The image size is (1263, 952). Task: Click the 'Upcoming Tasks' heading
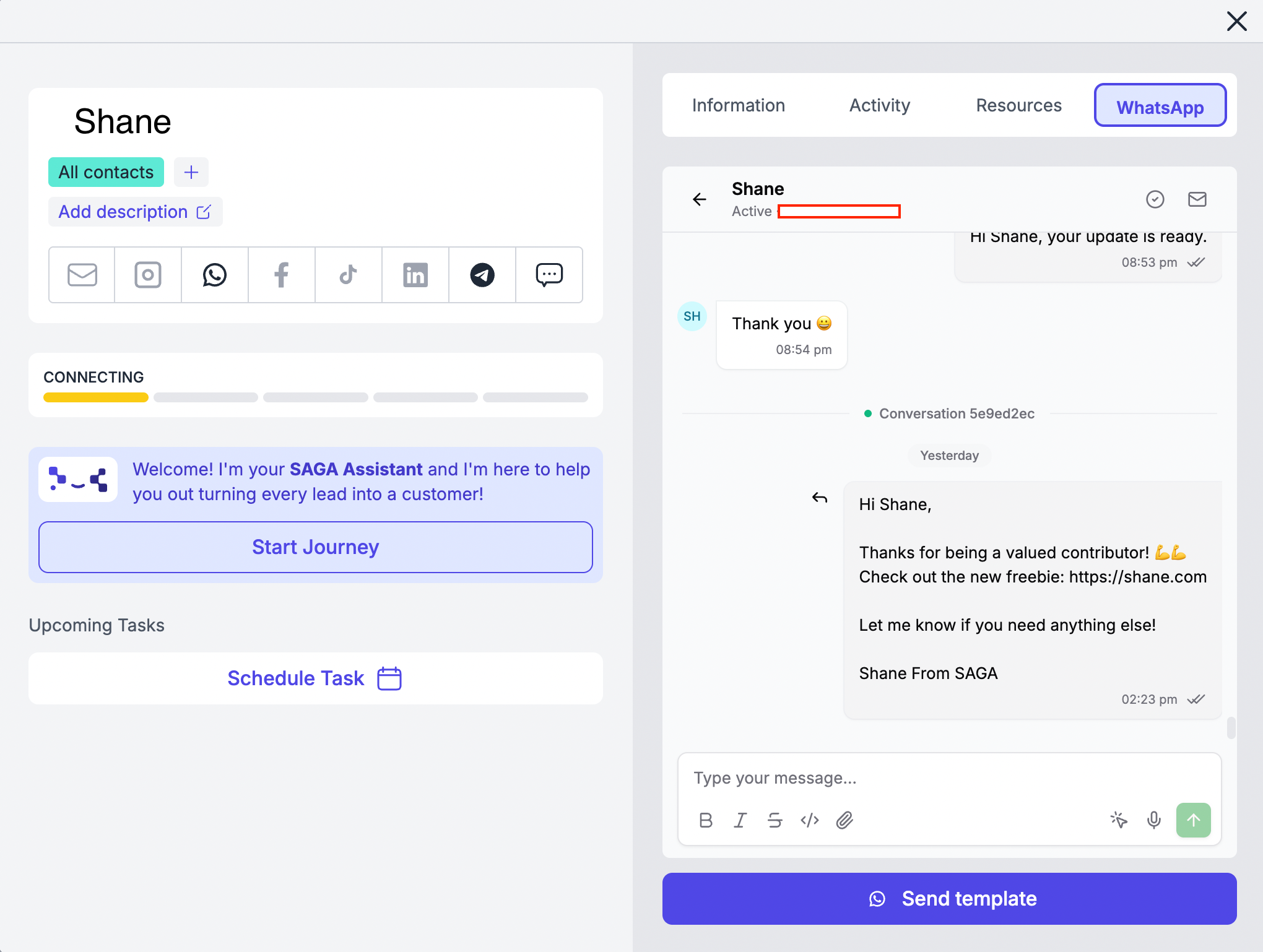pos(97,625)
